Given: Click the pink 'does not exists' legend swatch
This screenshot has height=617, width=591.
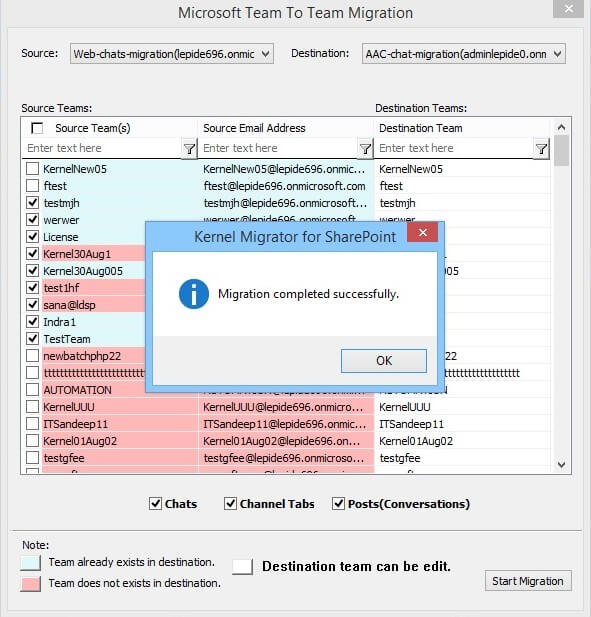Looking at the screenshot, I should 31,584.
